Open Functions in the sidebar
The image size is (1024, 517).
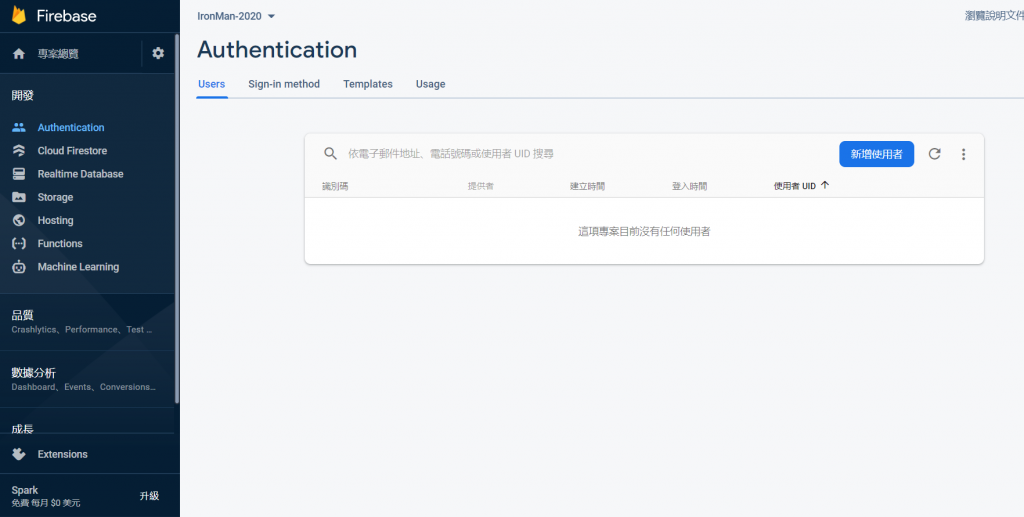[x=60, y=243]
